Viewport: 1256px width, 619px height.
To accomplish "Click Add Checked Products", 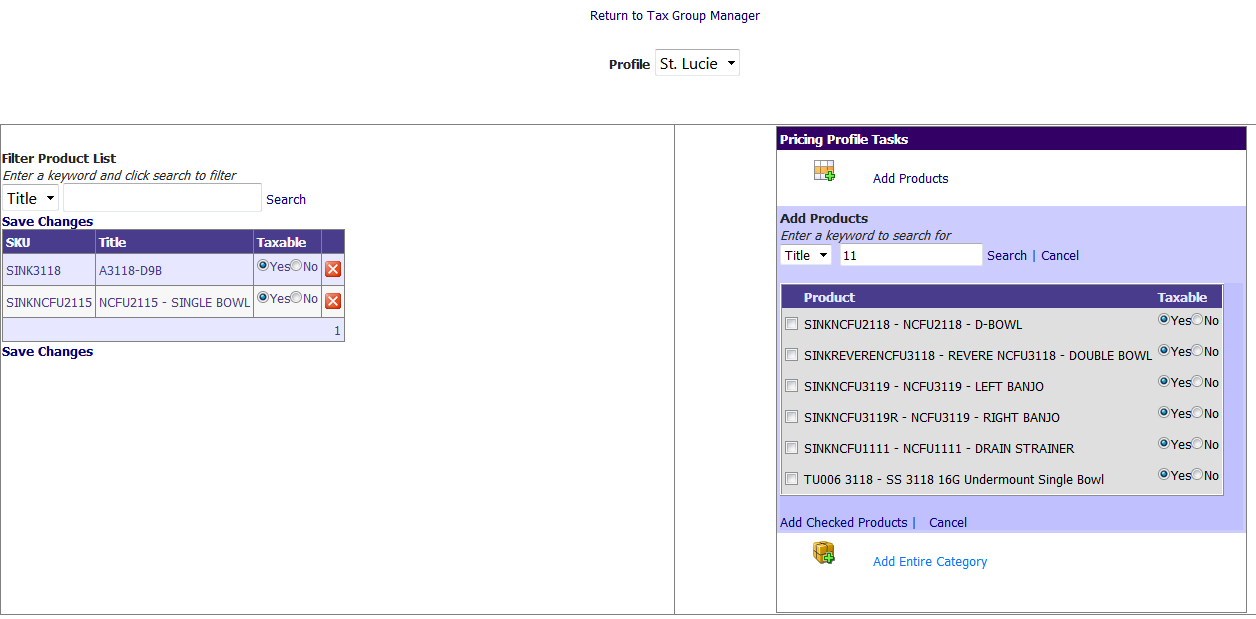I will (x=843, y=522).
